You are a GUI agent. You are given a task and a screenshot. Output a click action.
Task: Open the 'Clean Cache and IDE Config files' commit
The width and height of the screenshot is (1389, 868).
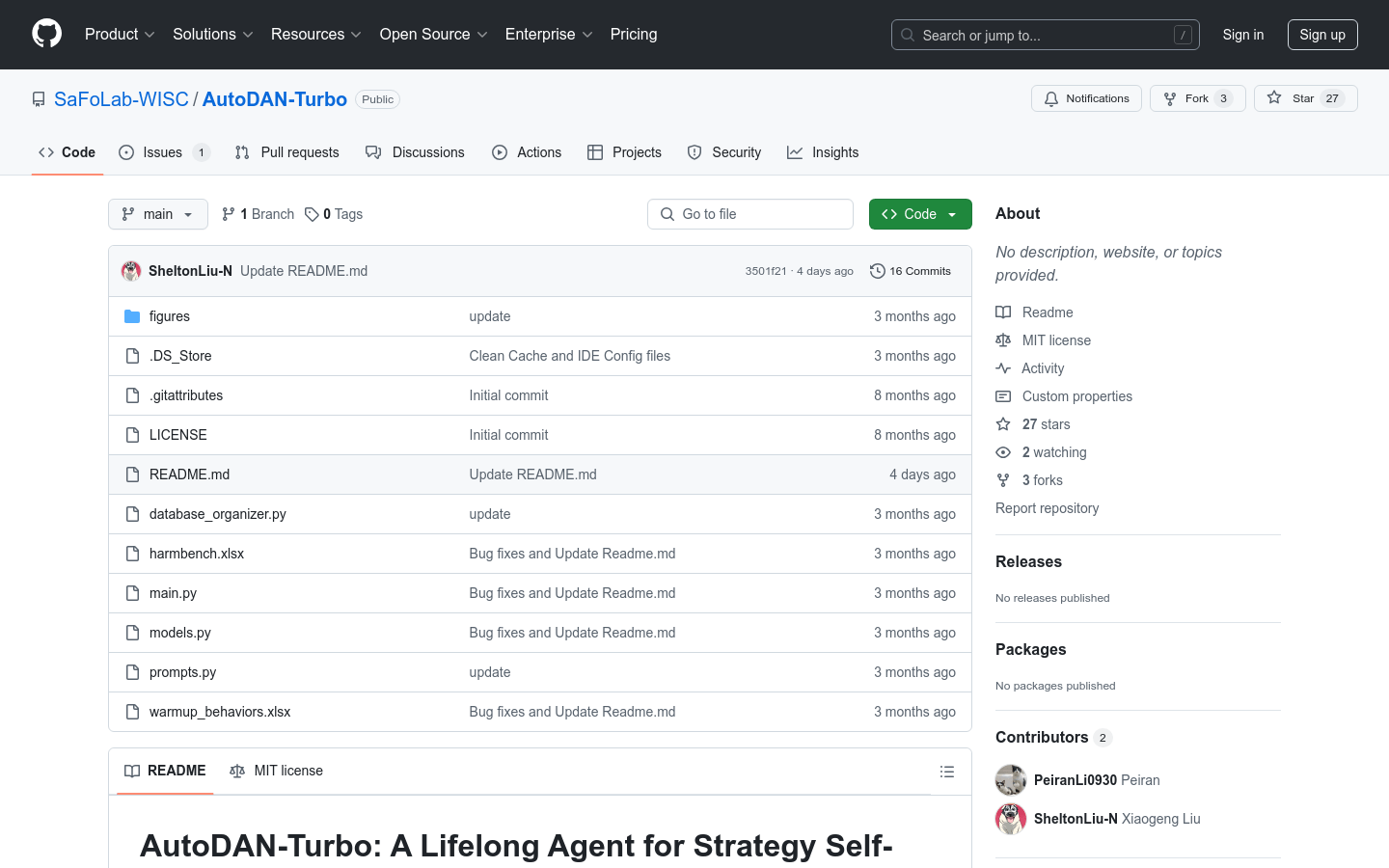pos(570,356)
